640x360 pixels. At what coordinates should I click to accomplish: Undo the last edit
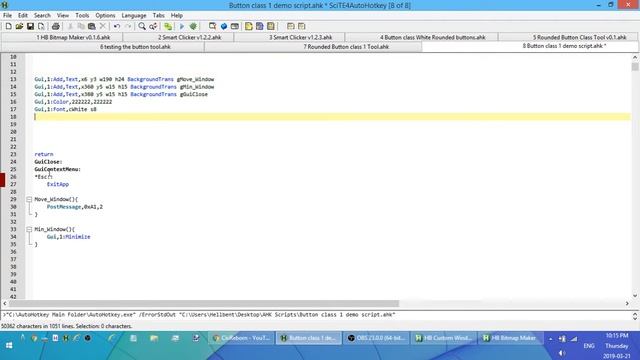pos(117,26)
